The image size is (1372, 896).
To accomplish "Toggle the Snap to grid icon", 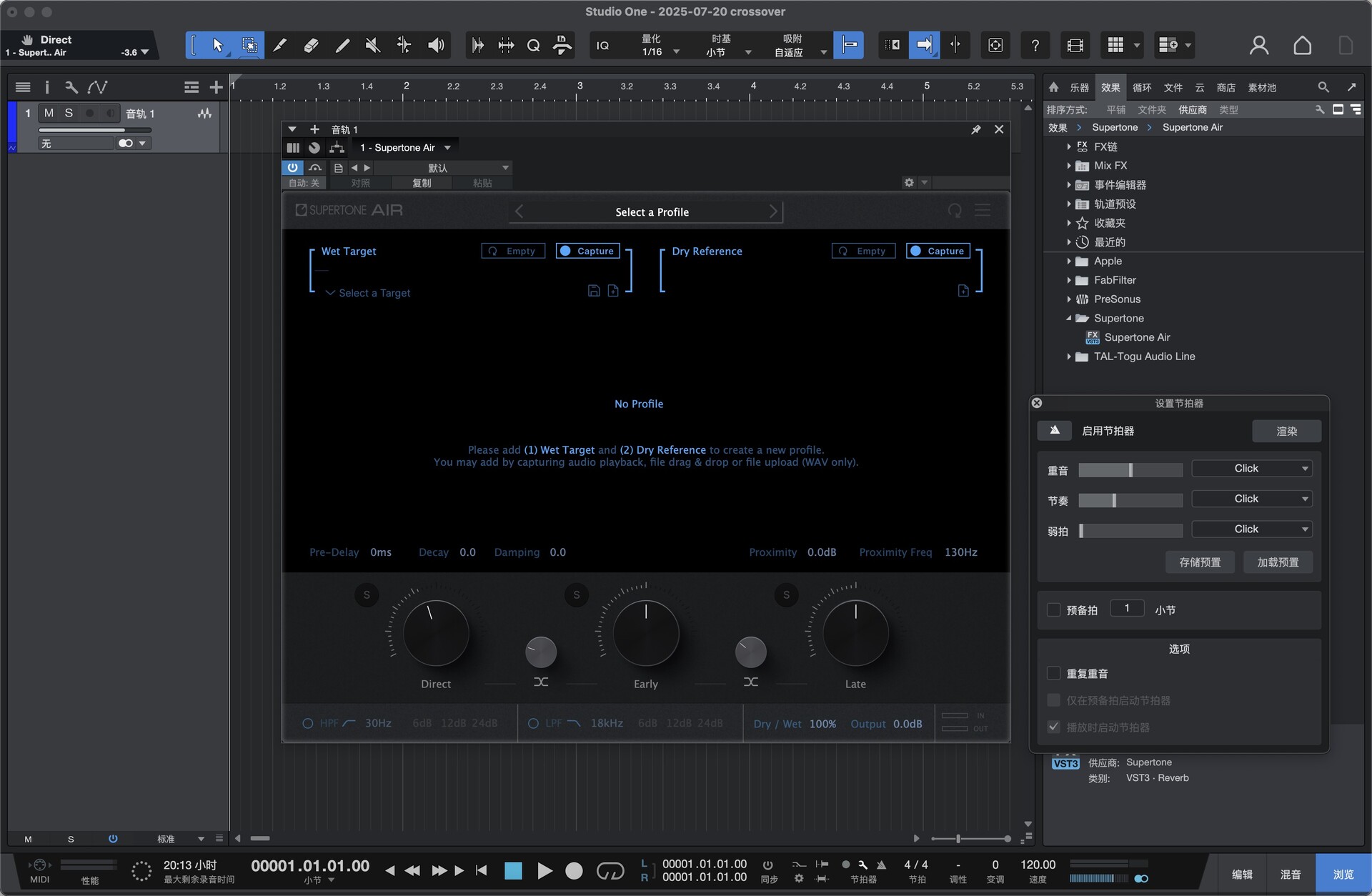I will pyautogui.click(x=849, y=45).
